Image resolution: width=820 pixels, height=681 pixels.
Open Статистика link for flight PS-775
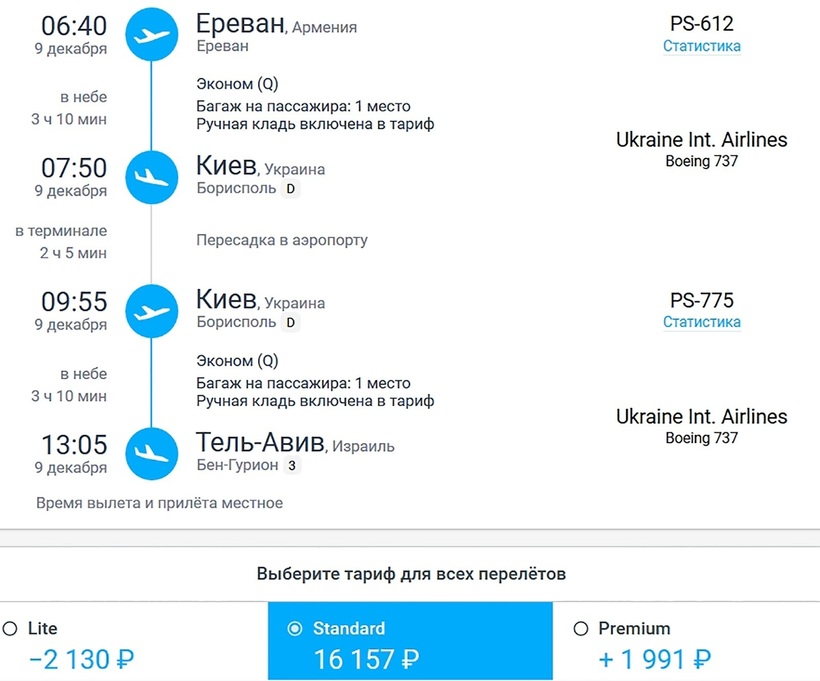tap(701, 322)
